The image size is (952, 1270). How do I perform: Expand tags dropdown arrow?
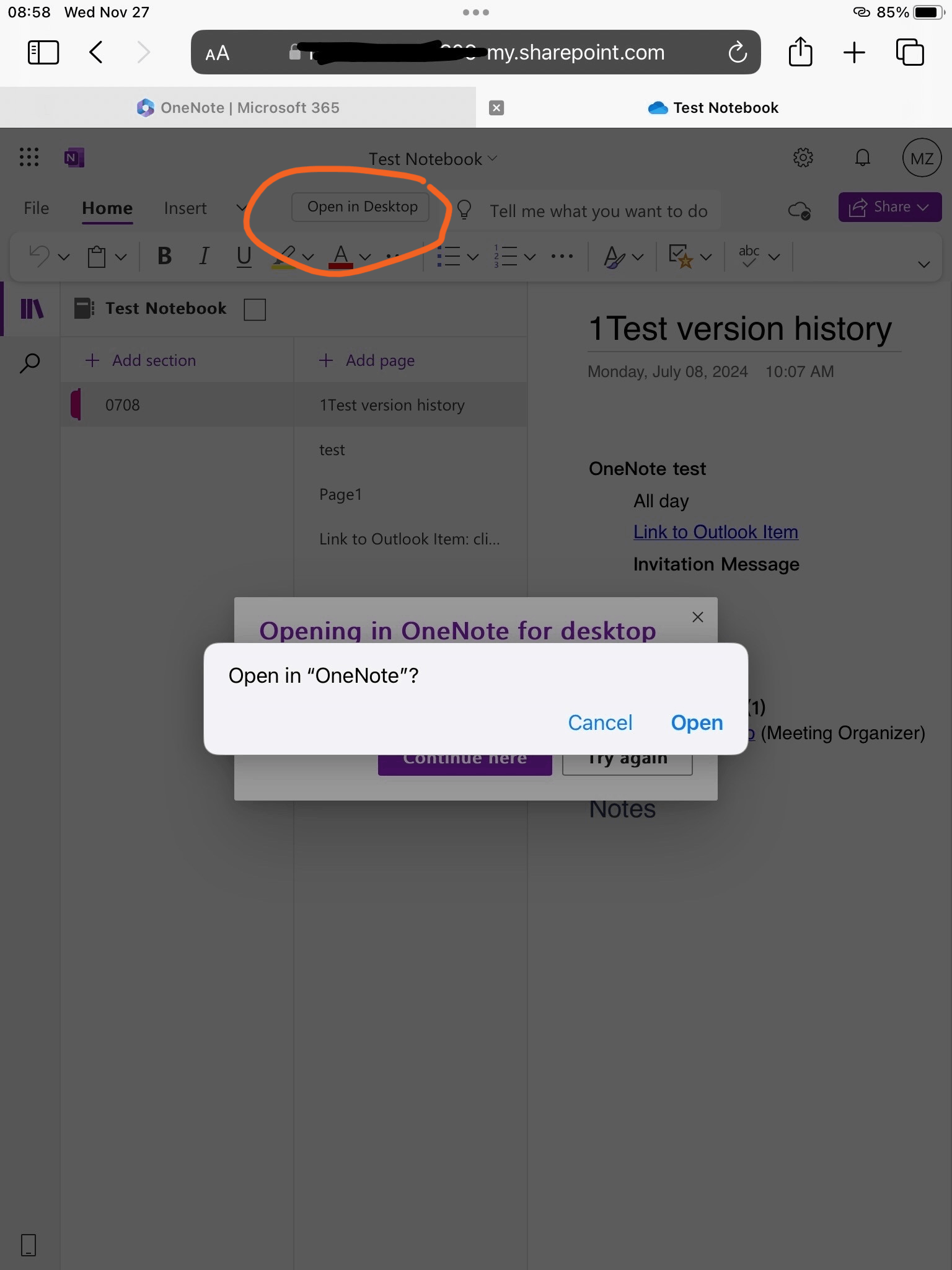706,257
